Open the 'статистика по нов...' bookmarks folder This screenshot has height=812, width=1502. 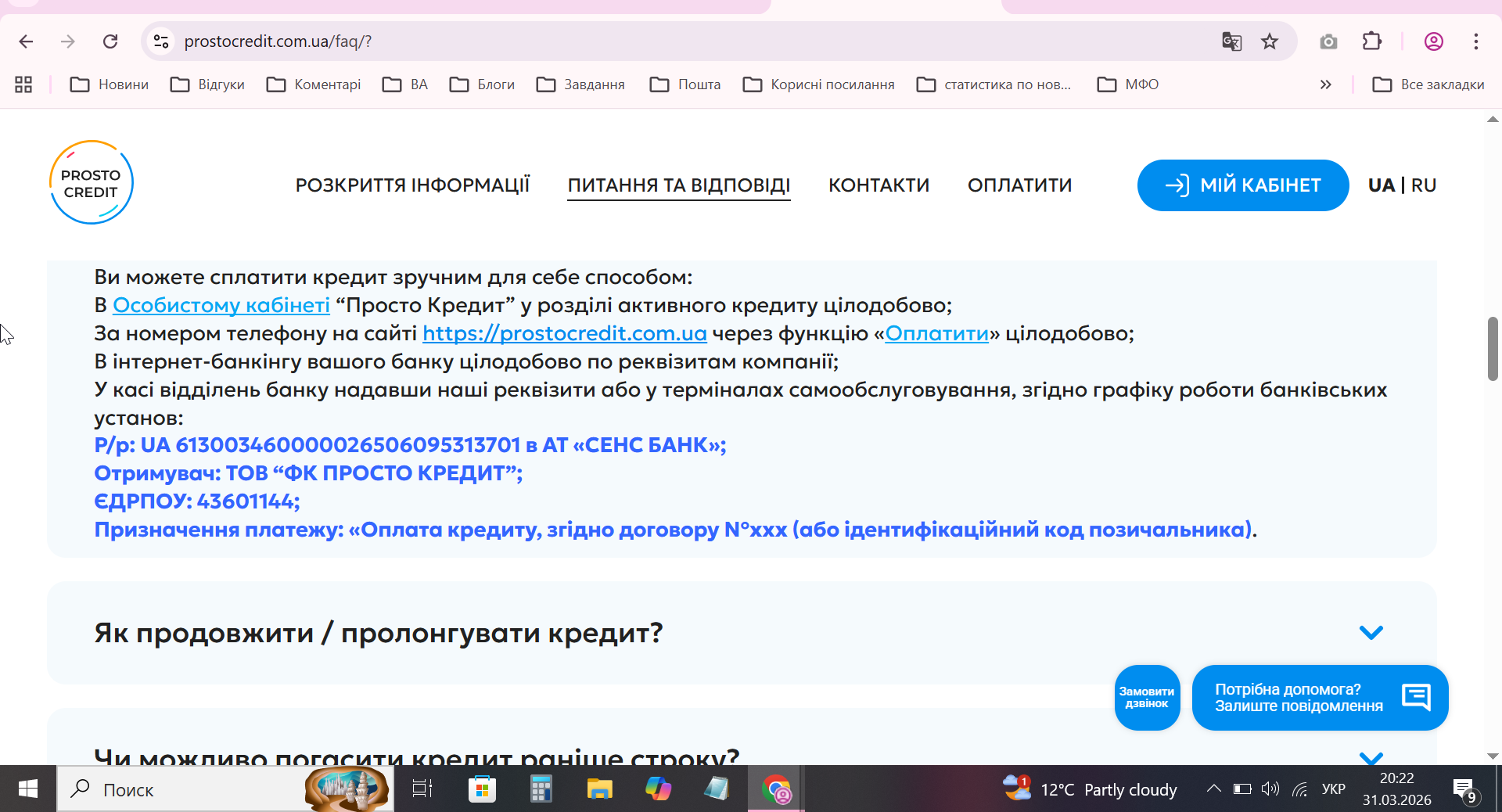[994, 84]
